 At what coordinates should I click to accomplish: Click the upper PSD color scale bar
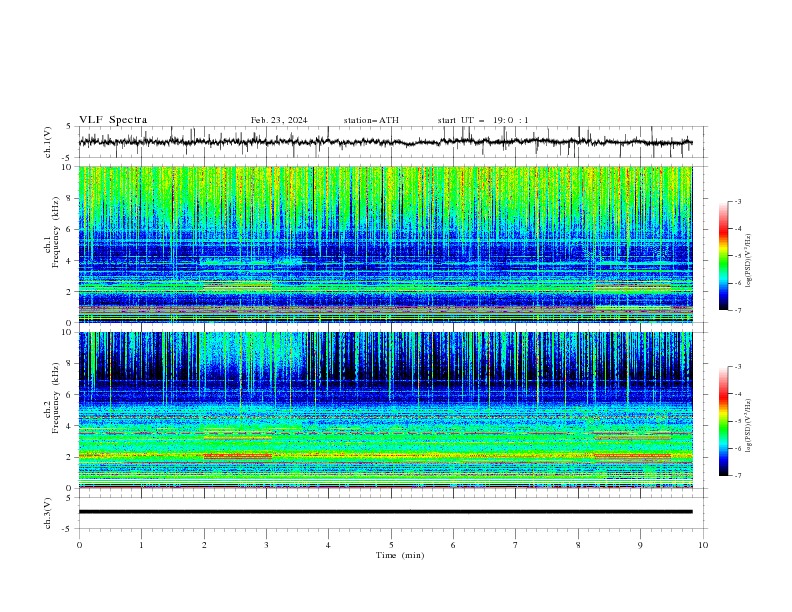723,256
